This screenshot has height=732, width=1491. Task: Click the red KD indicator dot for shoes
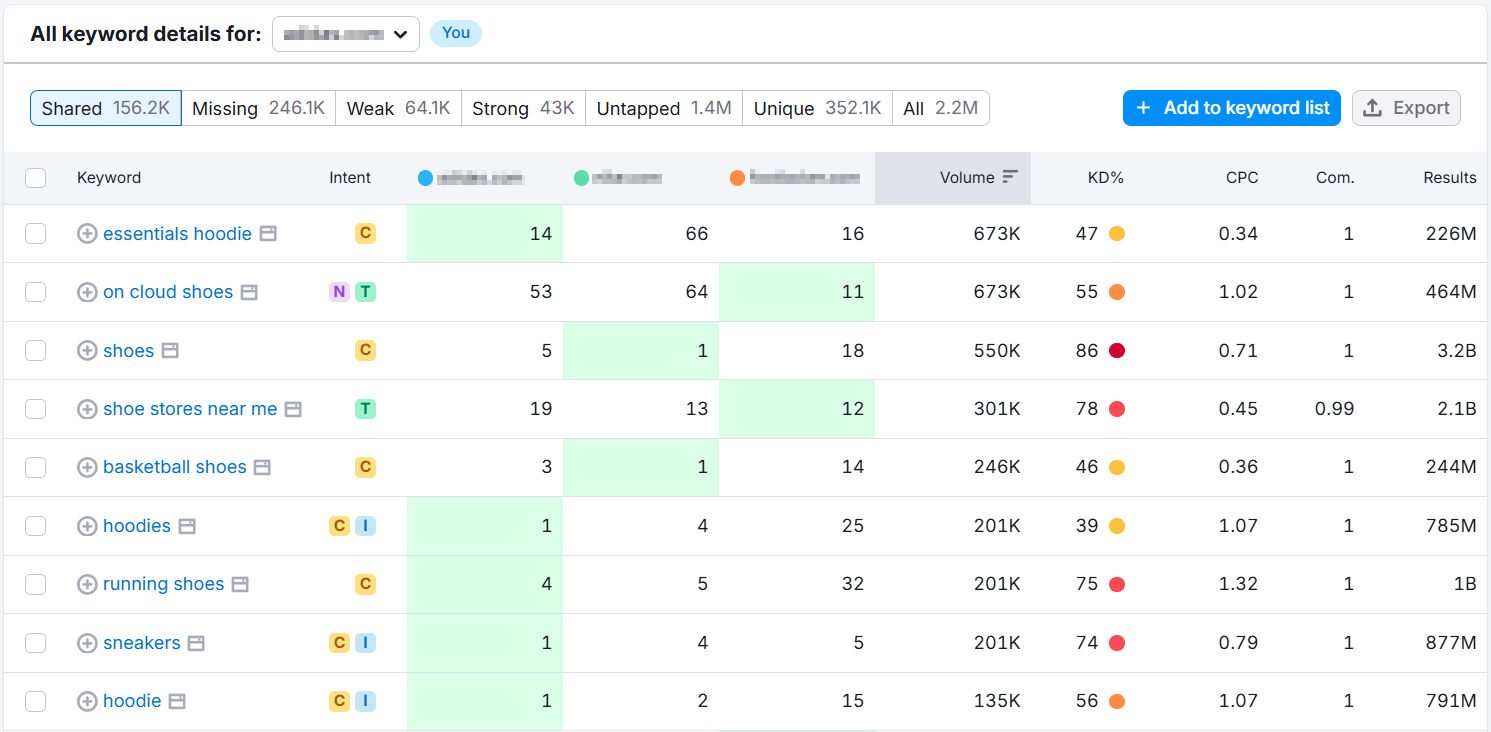coord(1117,351)
